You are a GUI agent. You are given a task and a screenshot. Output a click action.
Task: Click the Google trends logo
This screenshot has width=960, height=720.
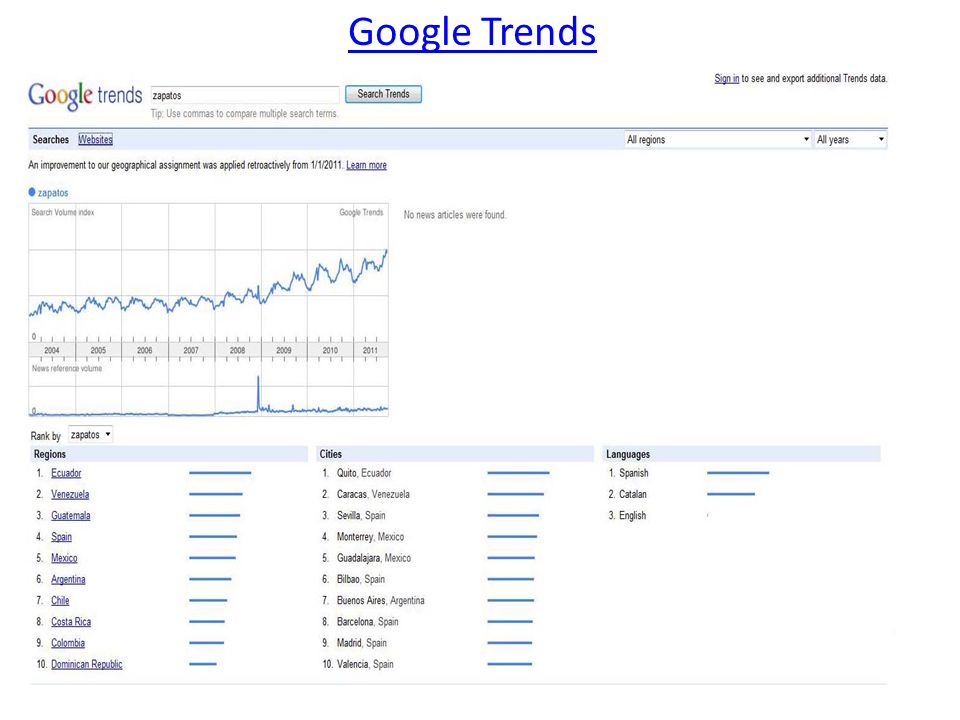coord(85,96)
